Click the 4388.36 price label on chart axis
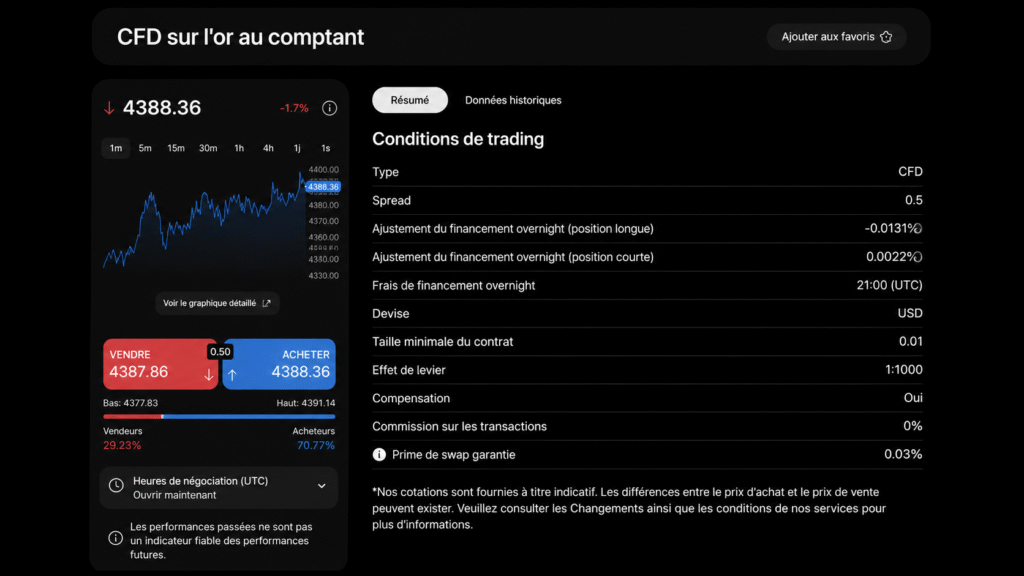This screenshot has height=576, width=1024. click(323, 187)
